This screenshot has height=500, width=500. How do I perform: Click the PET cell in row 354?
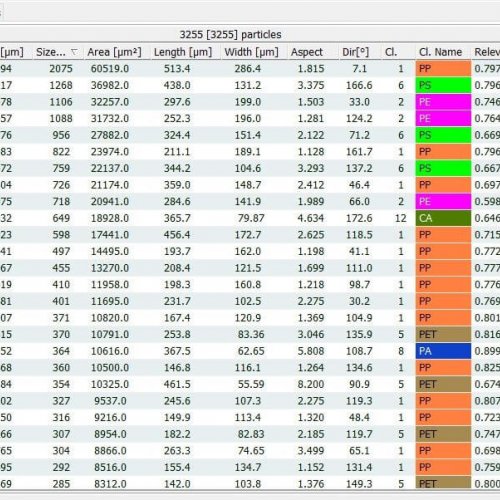coord(443,384)
